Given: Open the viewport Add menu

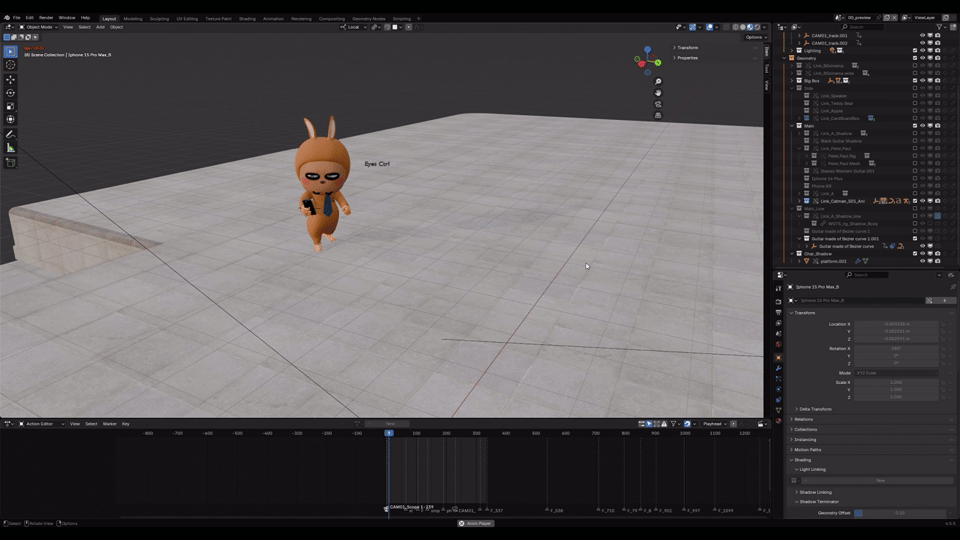Looking at the screenshot, I should [x=100, y=27].
